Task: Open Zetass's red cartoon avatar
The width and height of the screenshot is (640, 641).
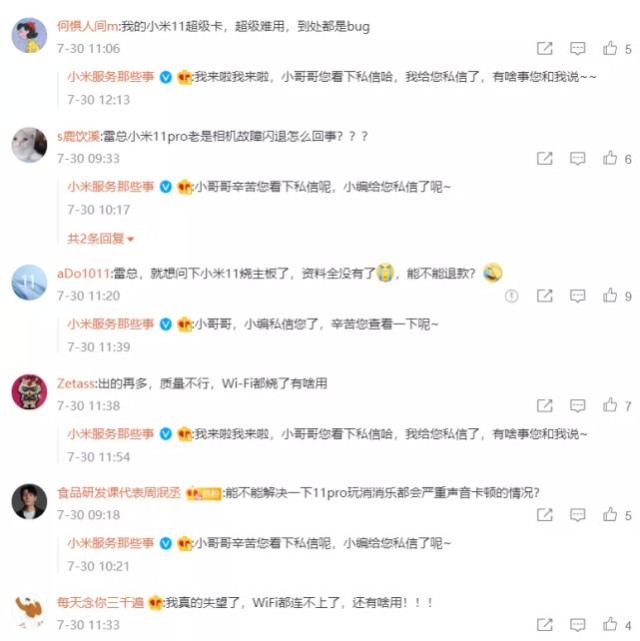Action: coord(29,392)
